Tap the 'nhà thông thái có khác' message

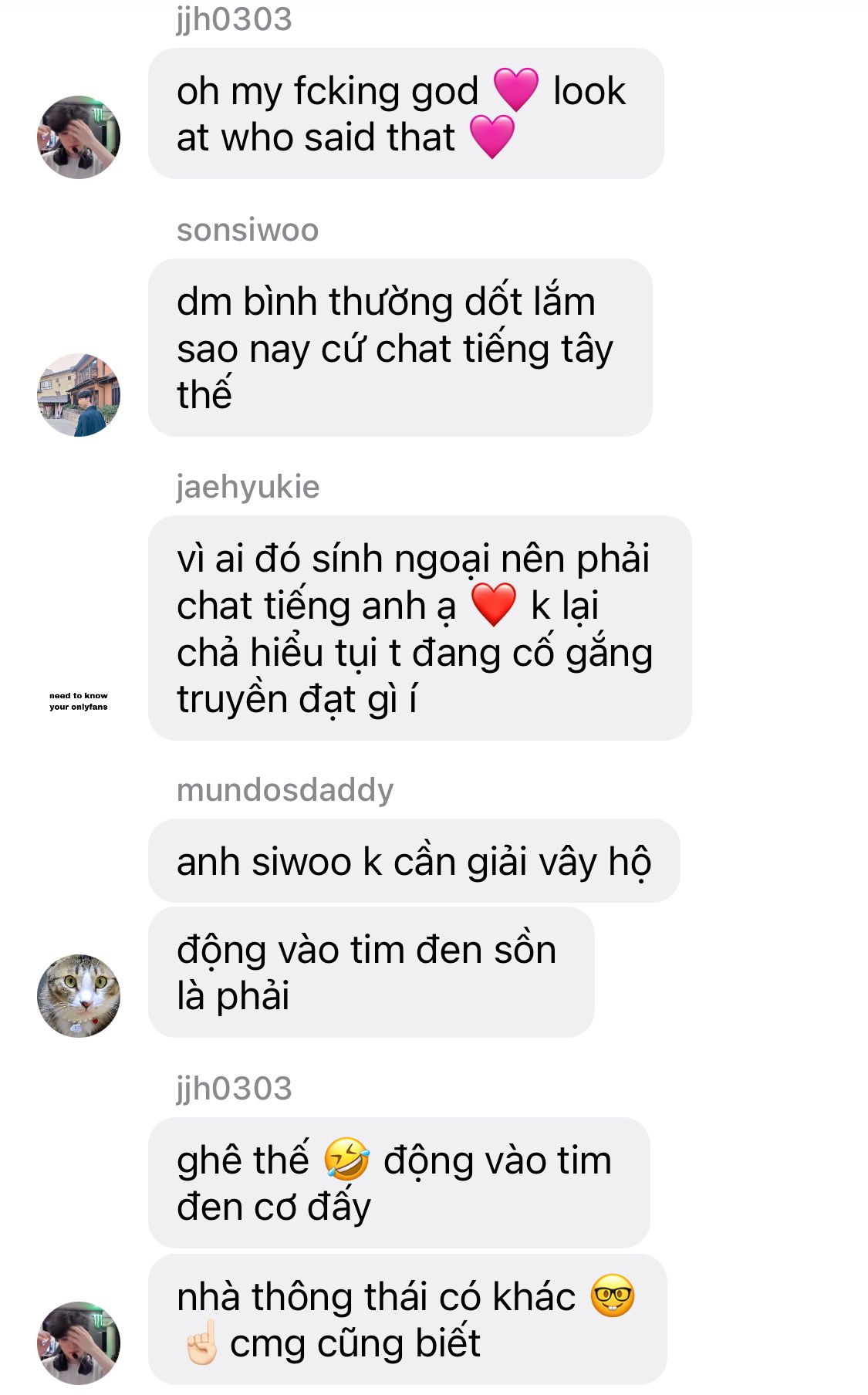coord(407,1319)
